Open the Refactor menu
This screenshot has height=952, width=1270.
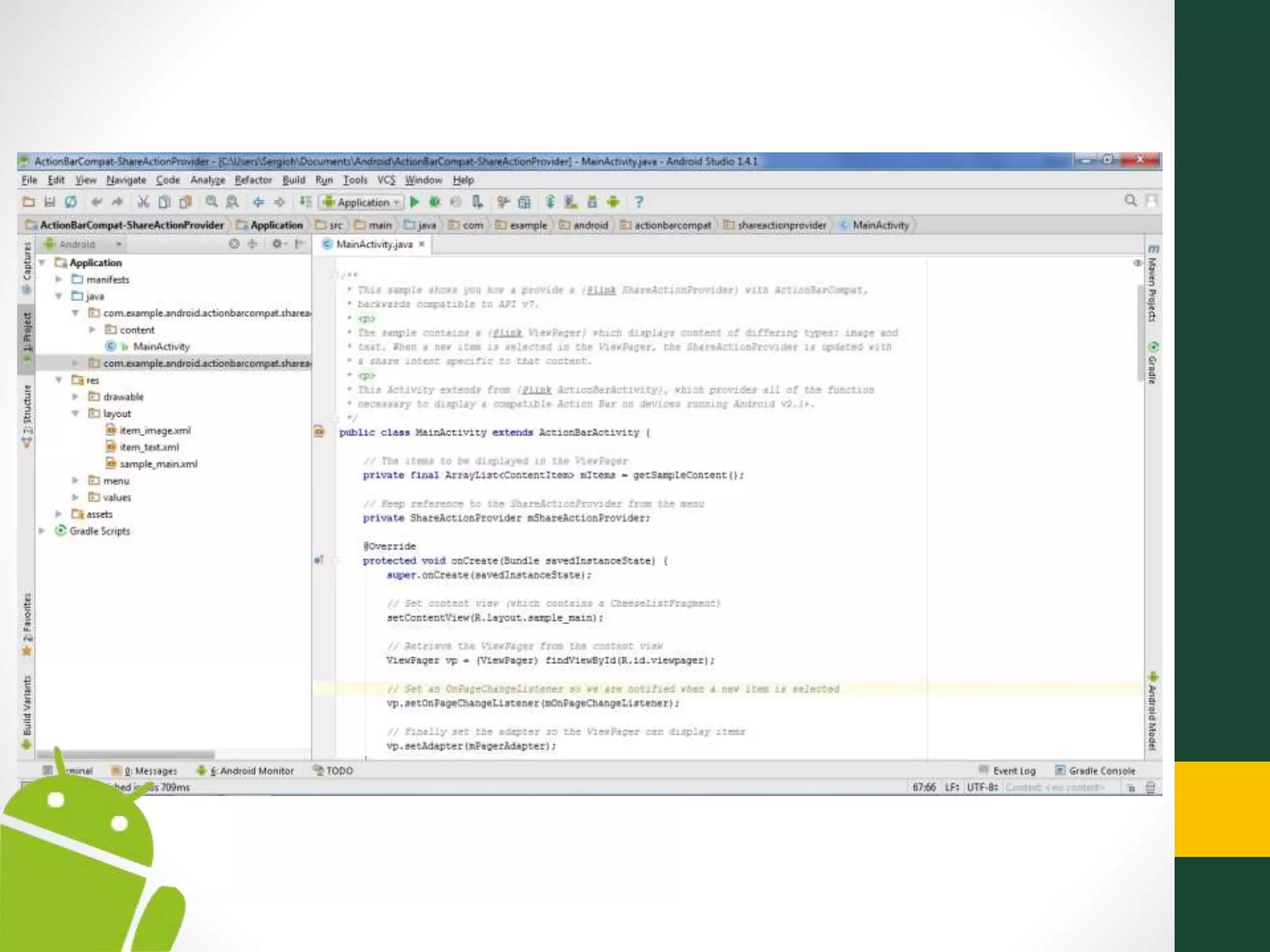coord(253,180)
